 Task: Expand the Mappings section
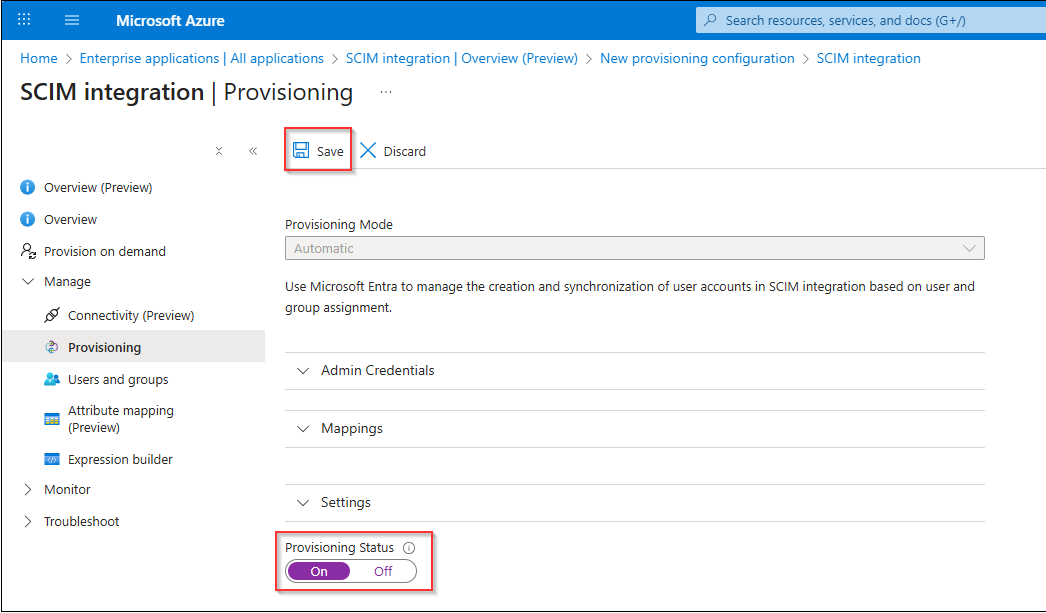634,429
